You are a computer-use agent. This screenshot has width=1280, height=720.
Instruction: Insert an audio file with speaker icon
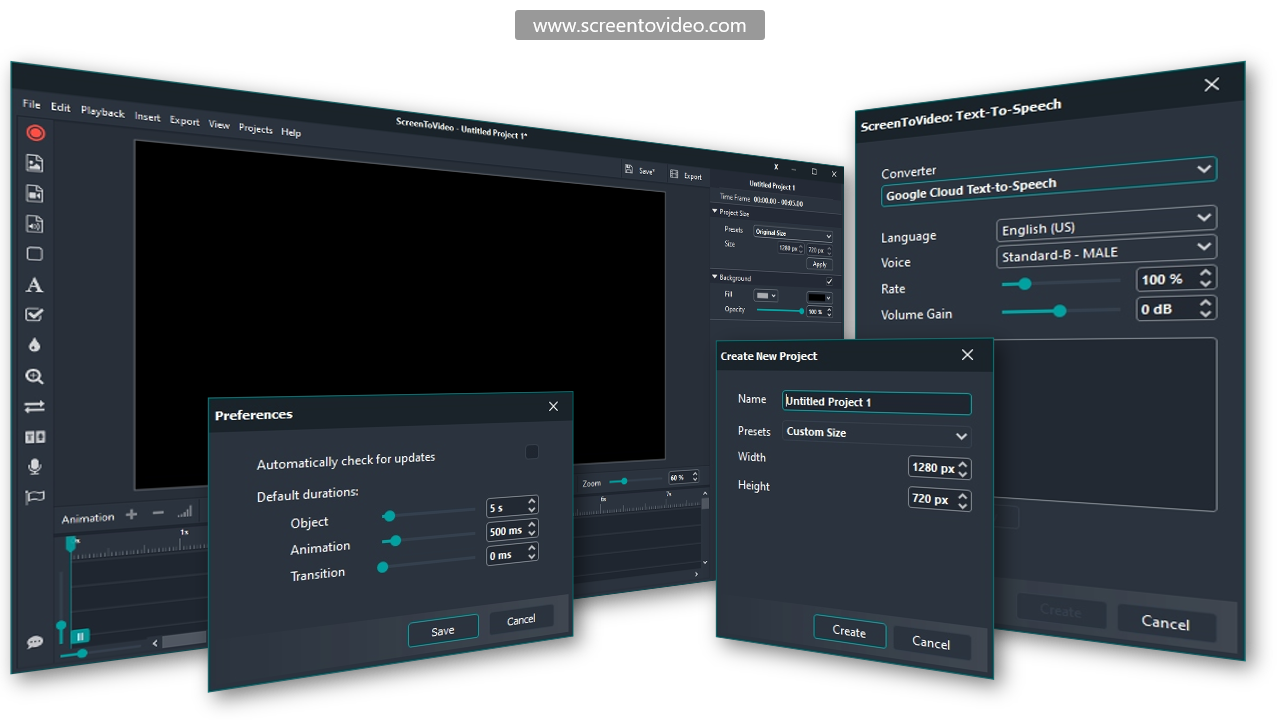tap(35, 224)
